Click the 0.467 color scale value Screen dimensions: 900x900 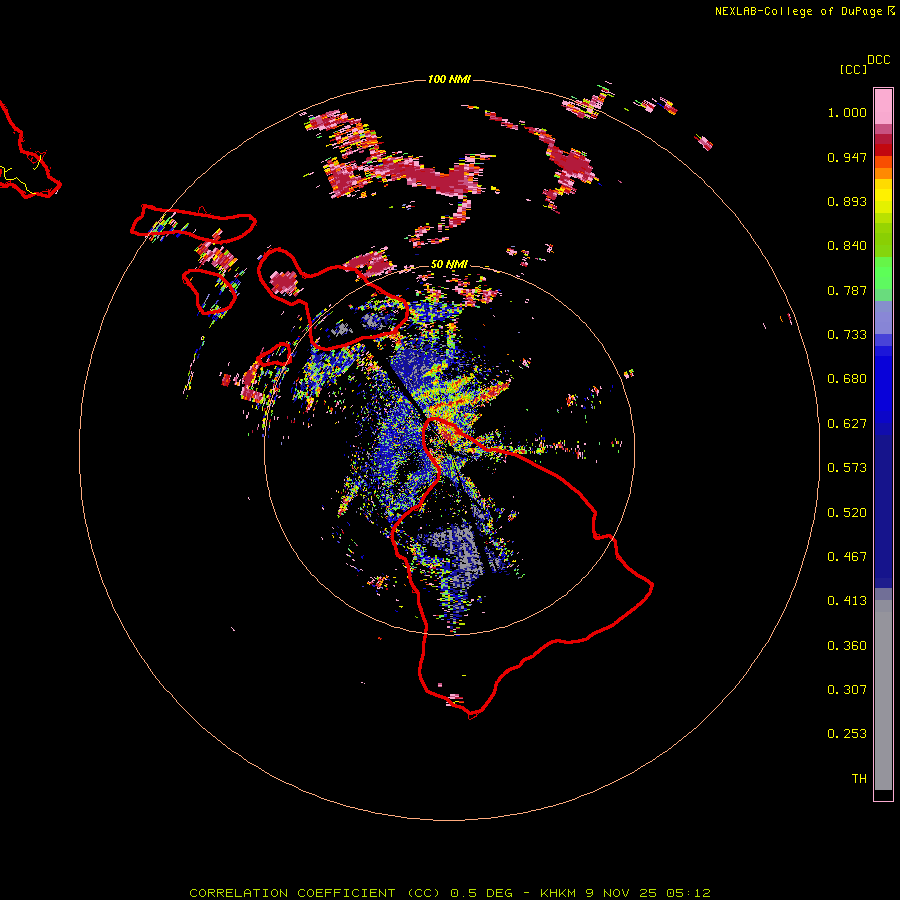click(x=847, y=557)
